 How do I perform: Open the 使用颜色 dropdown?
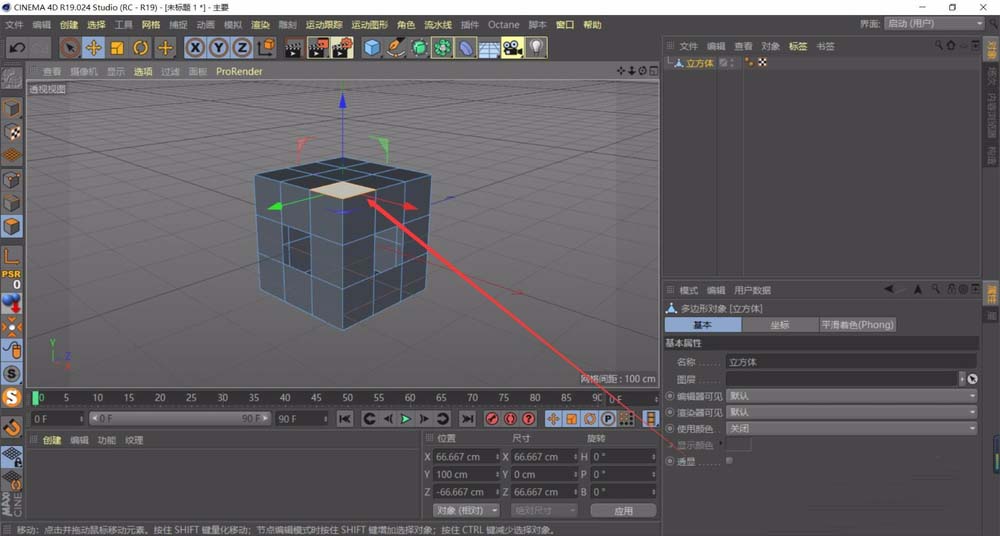(851, 429)
